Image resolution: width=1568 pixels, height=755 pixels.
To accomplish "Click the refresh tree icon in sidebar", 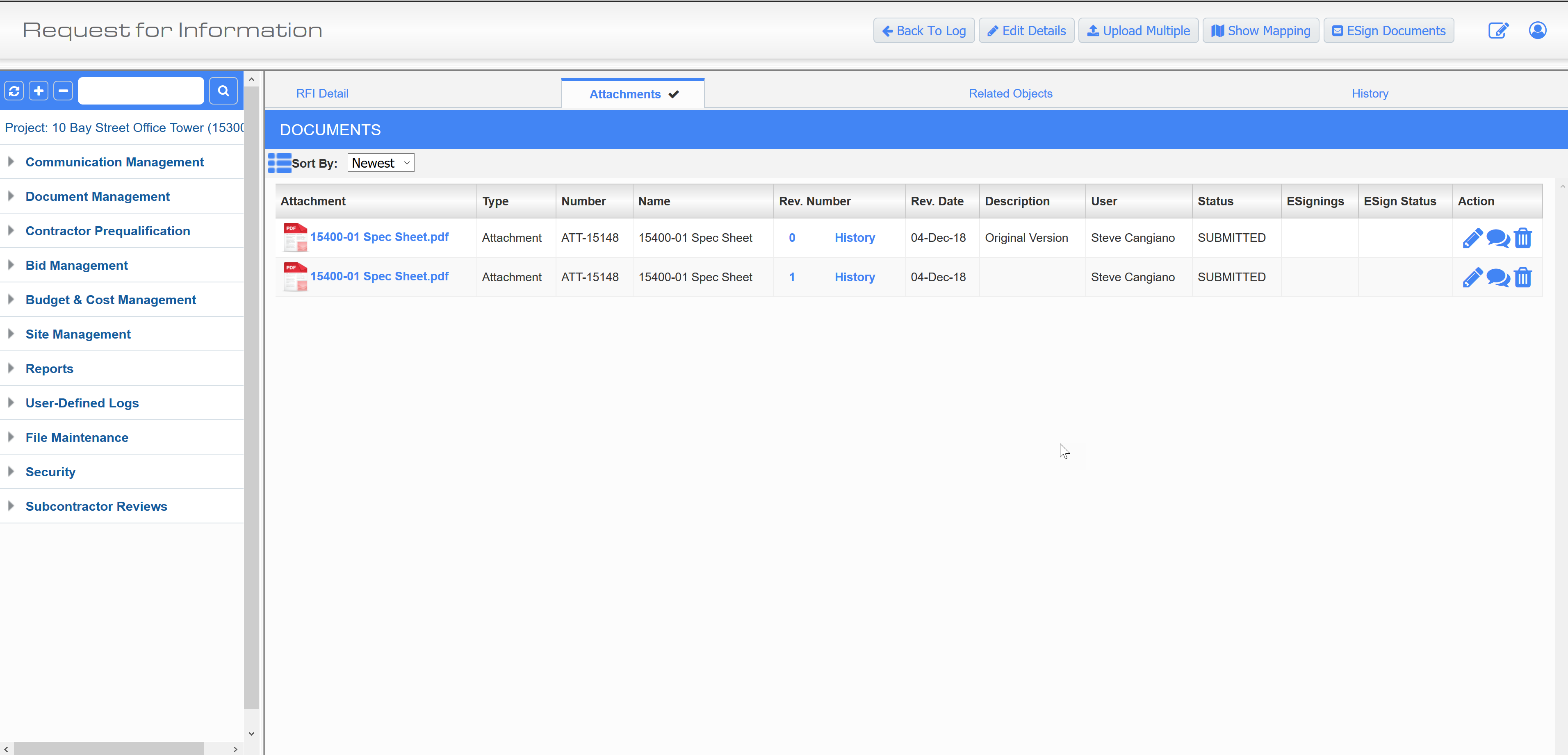I will pyautogui.click(x=14, y=91).
